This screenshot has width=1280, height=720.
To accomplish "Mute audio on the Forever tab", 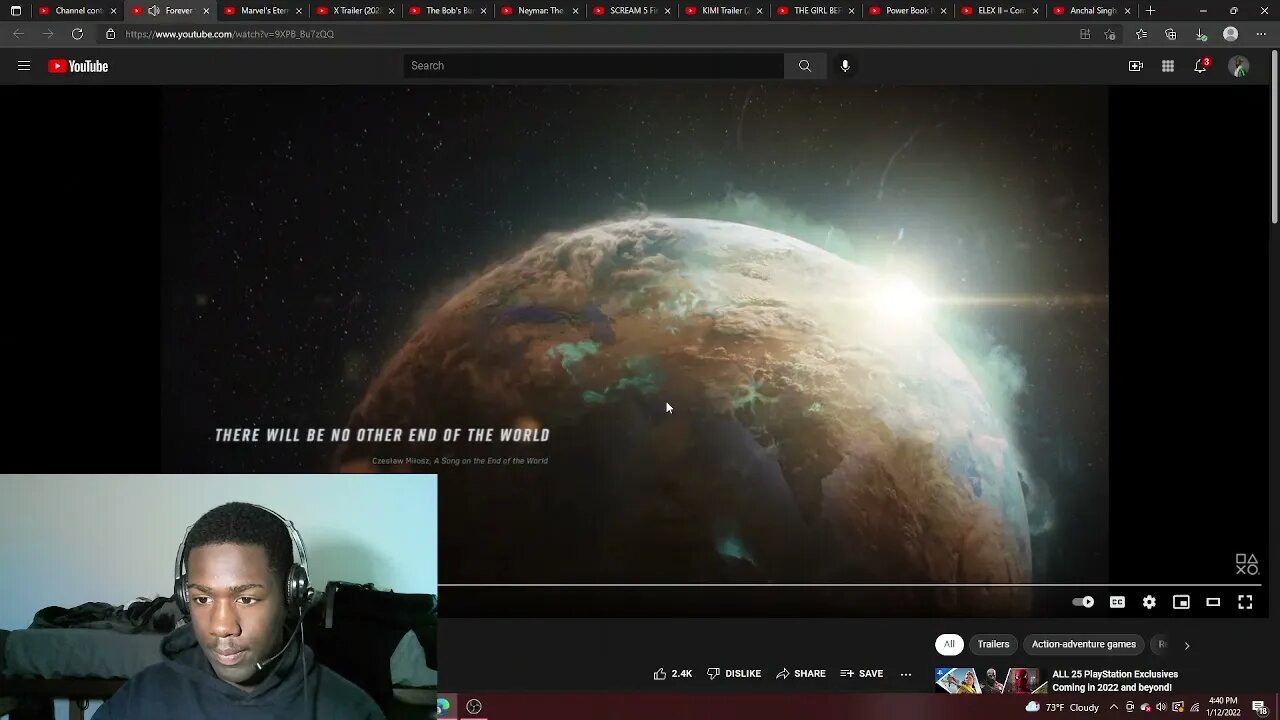I will click(x=153, y=11).
